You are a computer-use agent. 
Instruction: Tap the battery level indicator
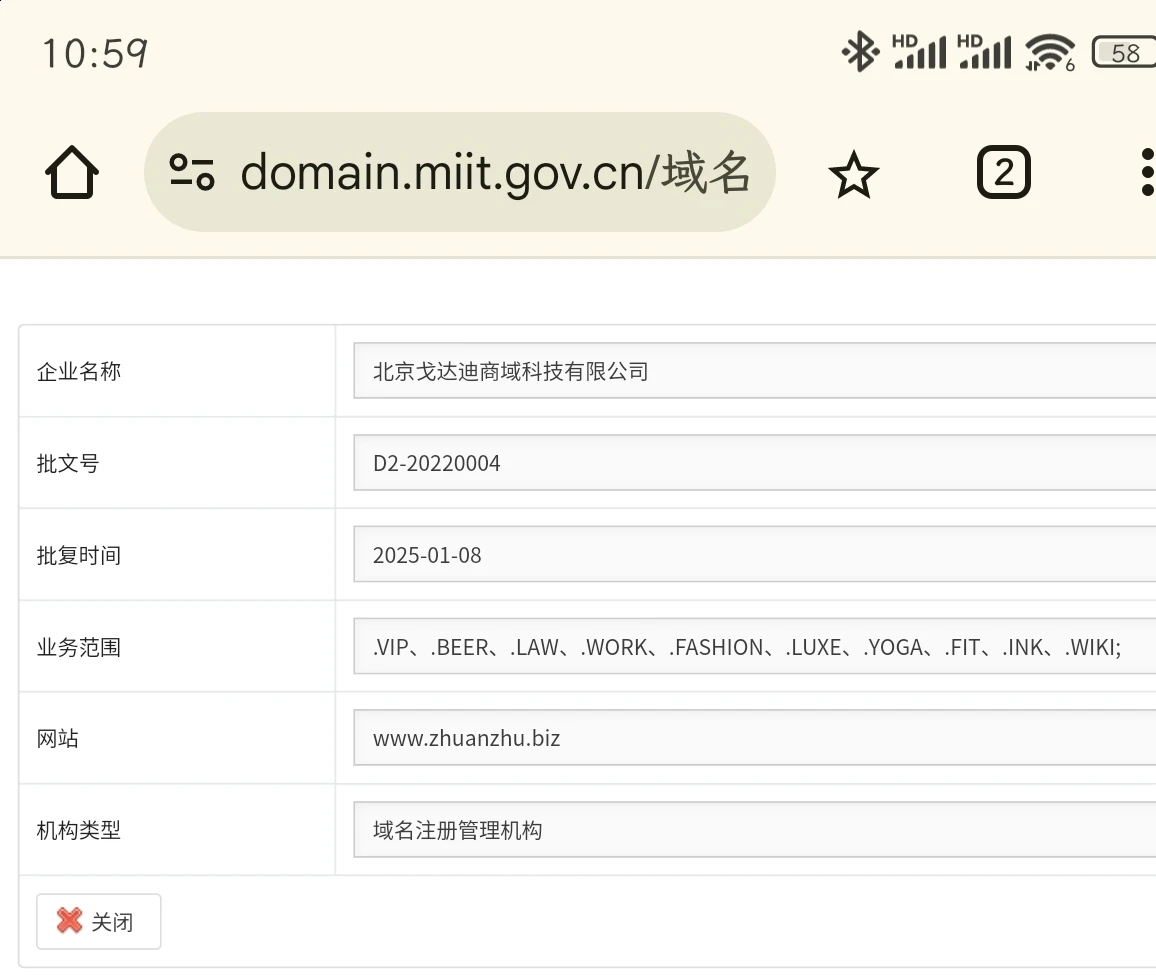1124,52
